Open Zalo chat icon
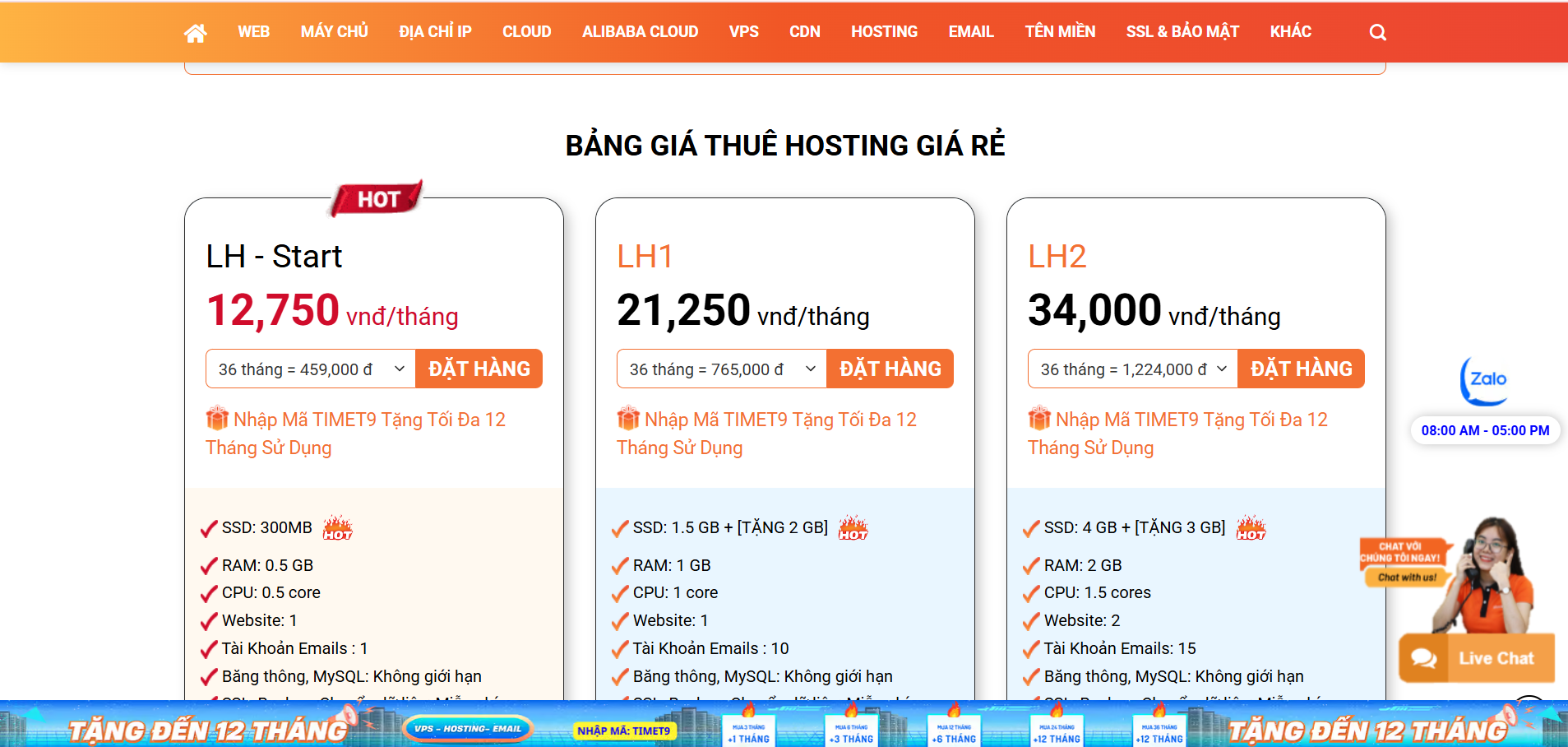This screenshot has width=1568, height=747. point(1485,380)
